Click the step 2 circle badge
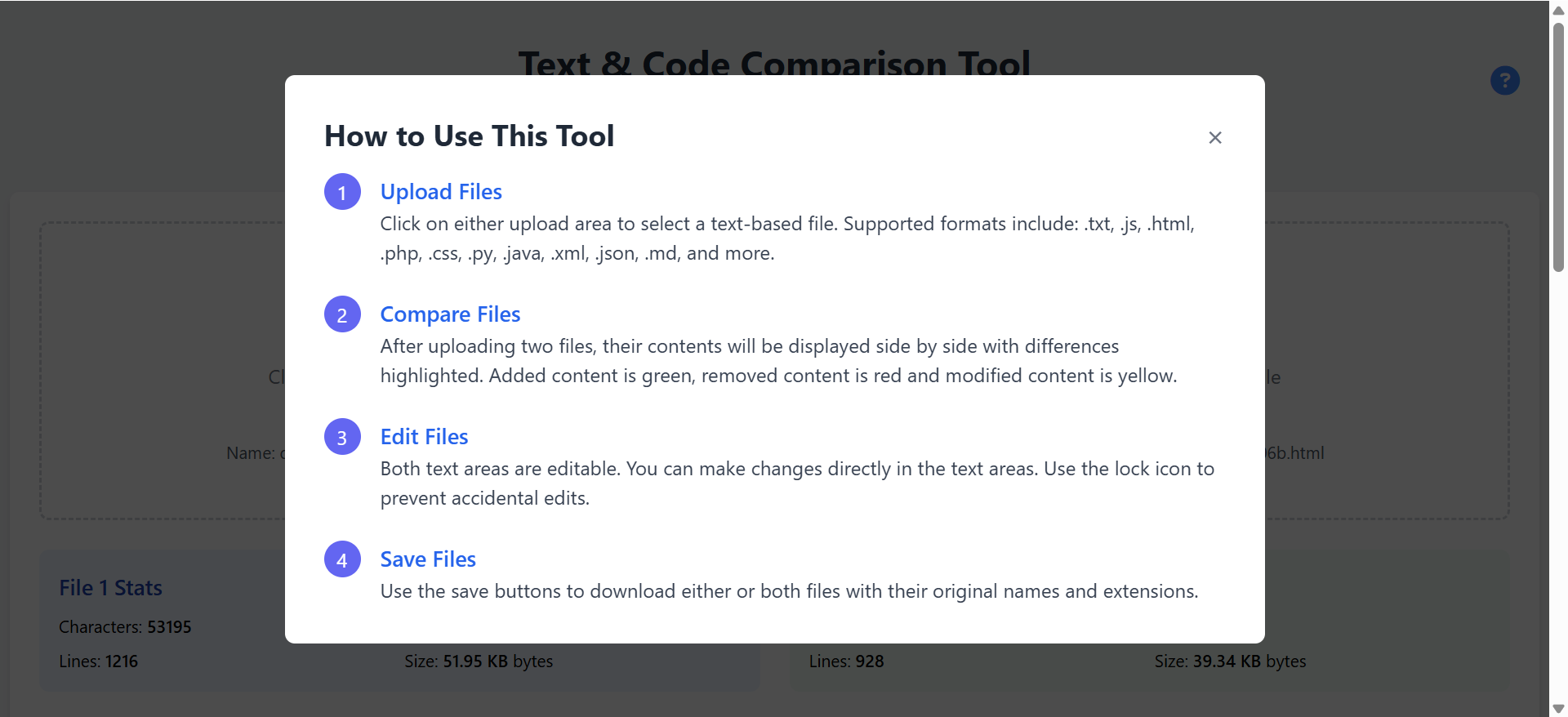The width and height of the screenshot is (1568, 717). point(342,314)
